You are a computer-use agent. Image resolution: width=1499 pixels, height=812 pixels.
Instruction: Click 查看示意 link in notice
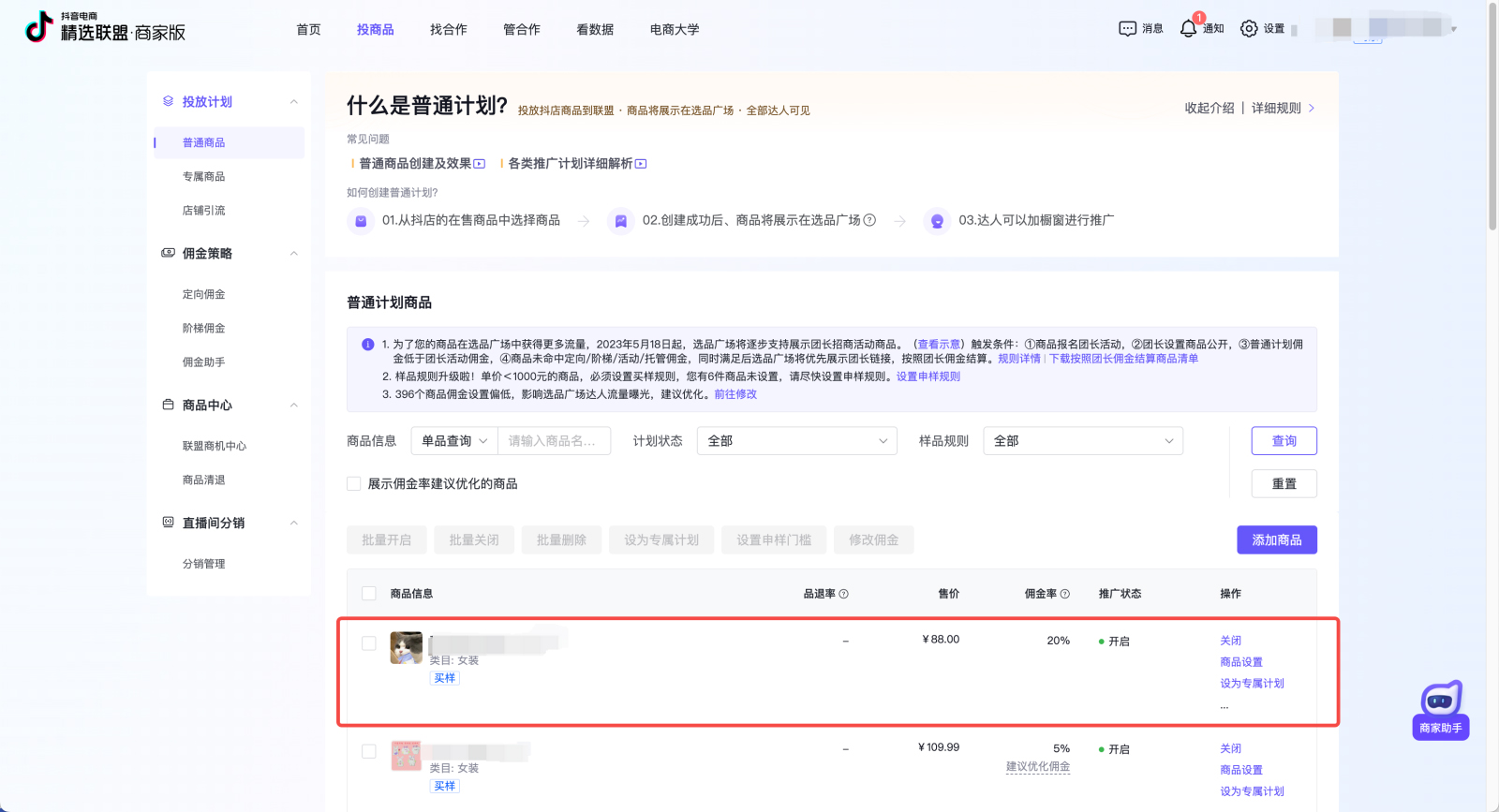(939, 345)
